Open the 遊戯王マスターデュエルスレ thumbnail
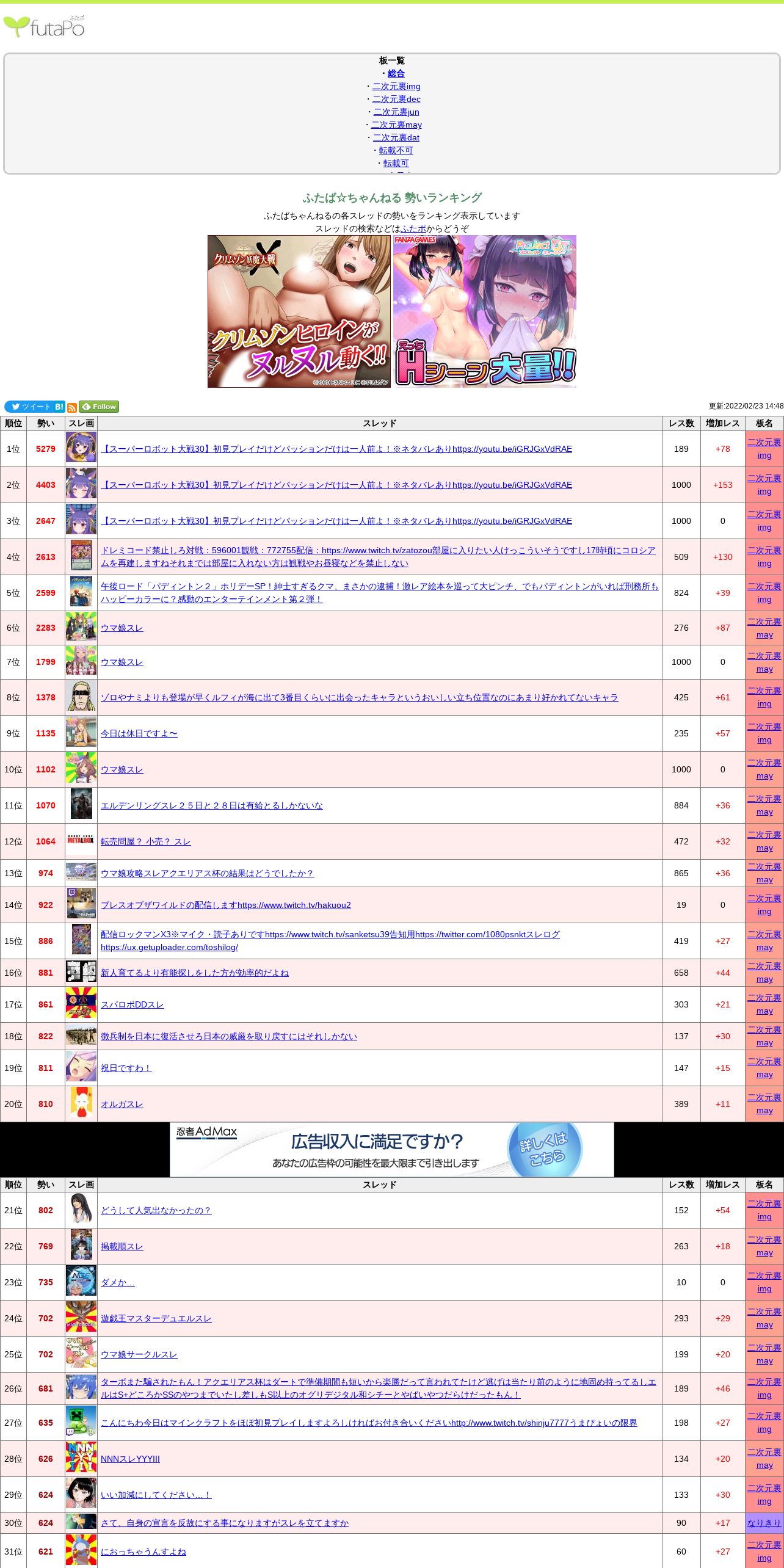Viewport: 784px width, 1568px height. click(81, 1318)
